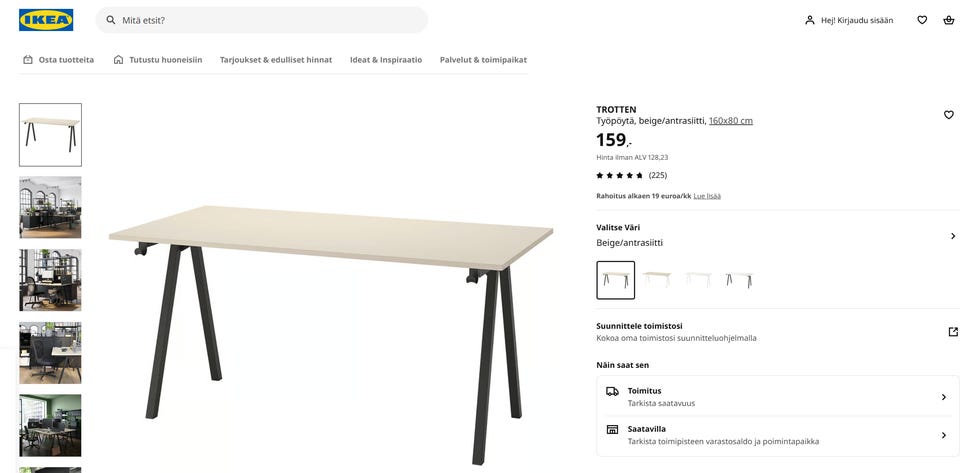Click the Kirjaudu sisään user icon

[809, 20]
